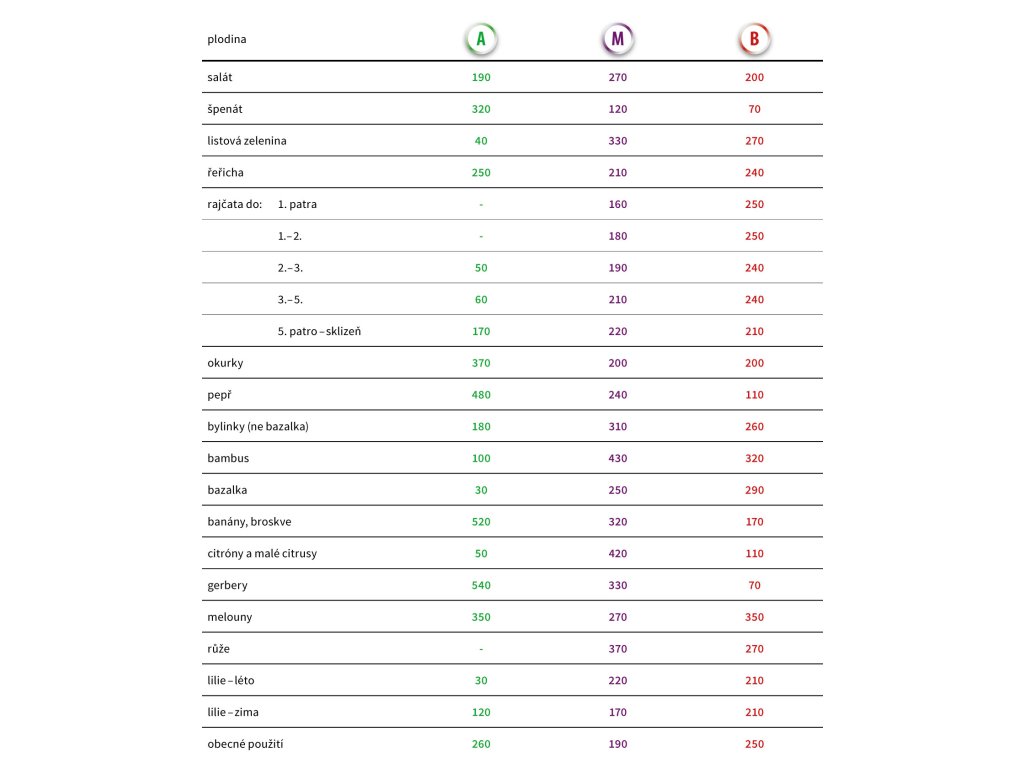The width and height of the screenshot is (1024, 768).
Task: Select pepř A value 480
Action: [x=481, y=395]
